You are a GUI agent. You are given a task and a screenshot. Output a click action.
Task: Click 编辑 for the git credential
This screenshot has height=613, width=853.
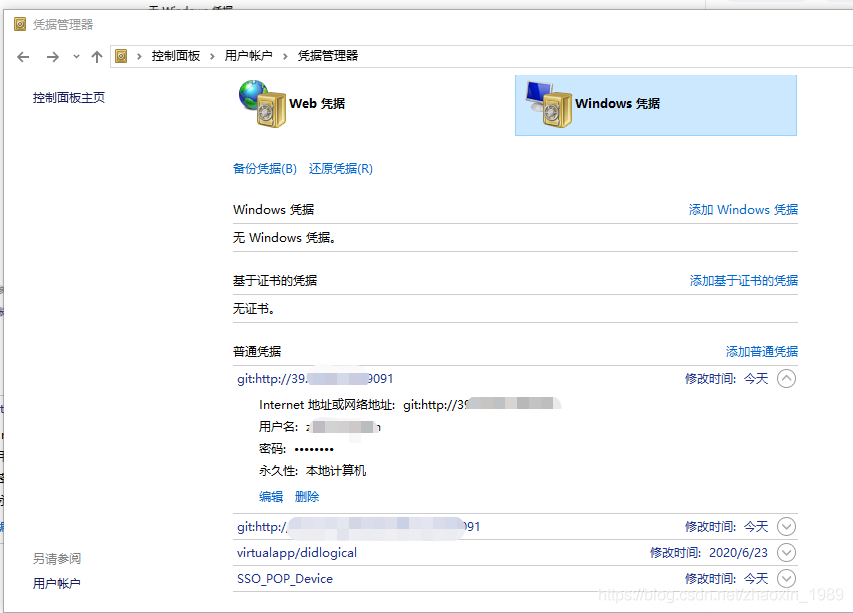[x=271, y=497]
